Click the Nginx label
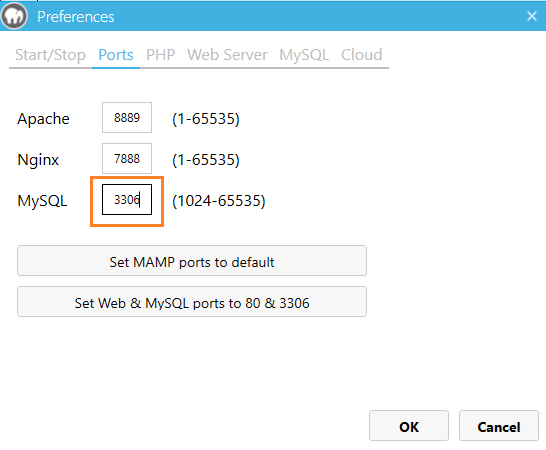This screenshot has width=546, height=450. point(38,160)
